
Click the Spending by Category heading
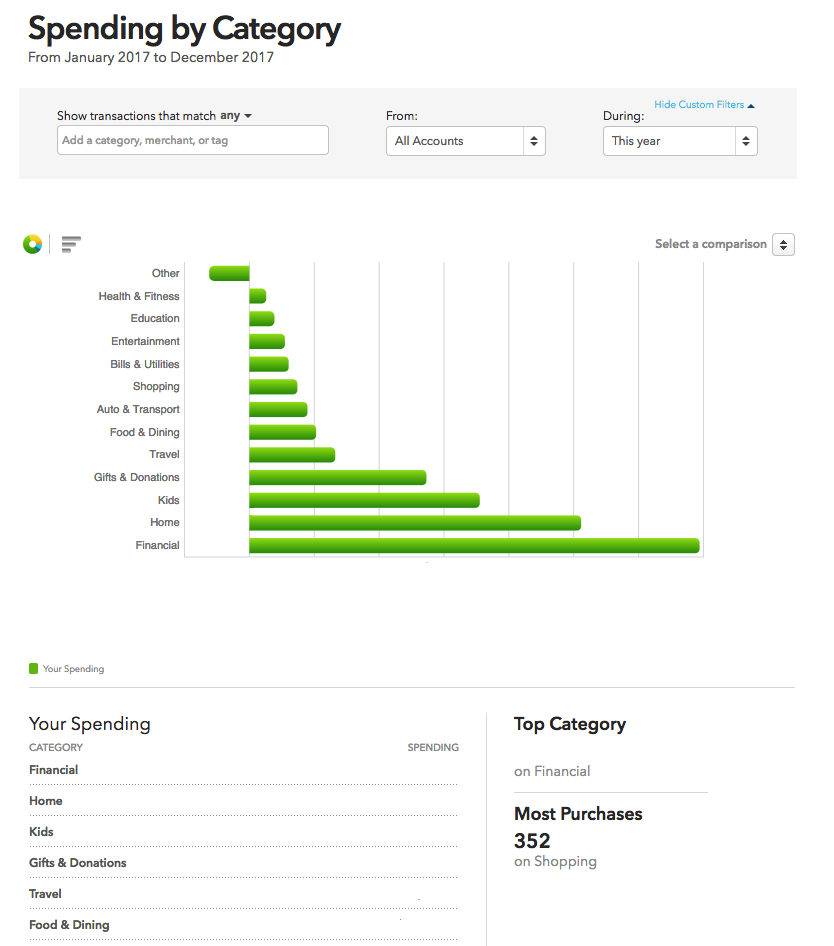[184, 28]
